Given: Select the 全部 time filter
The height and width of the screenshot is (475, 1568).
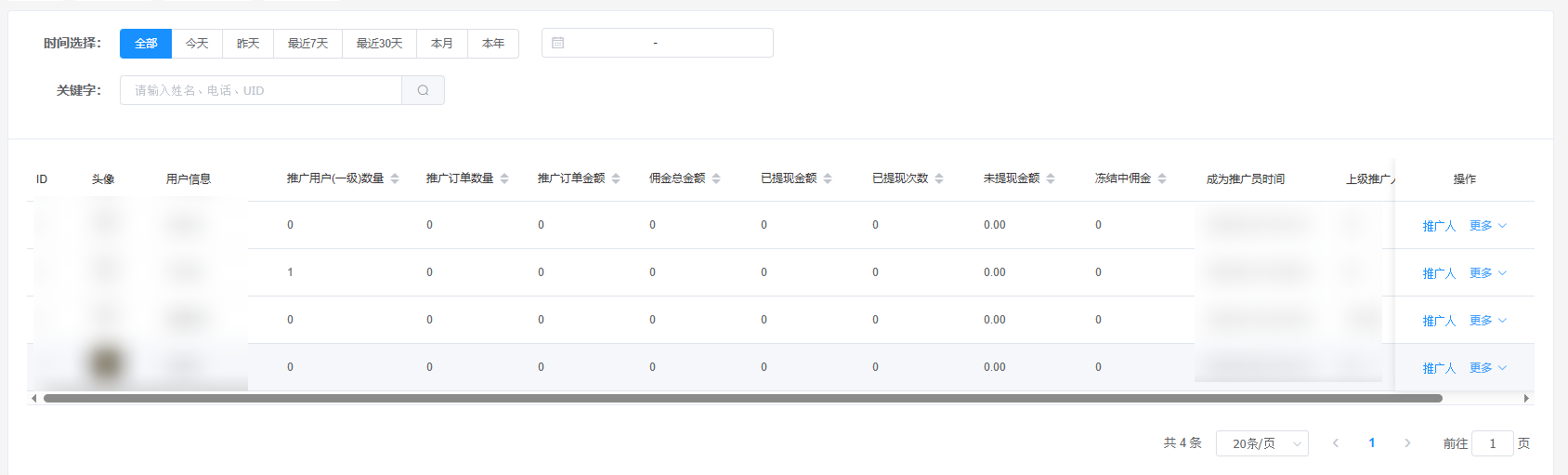Looking at the screenshot, I should point(146,44).
